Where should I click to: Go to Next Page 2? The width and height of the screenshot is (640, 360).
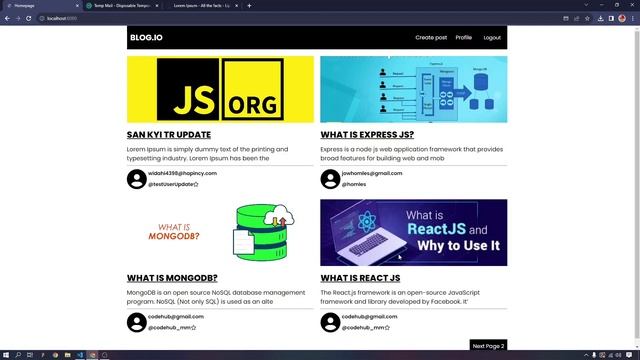[488, 346]
